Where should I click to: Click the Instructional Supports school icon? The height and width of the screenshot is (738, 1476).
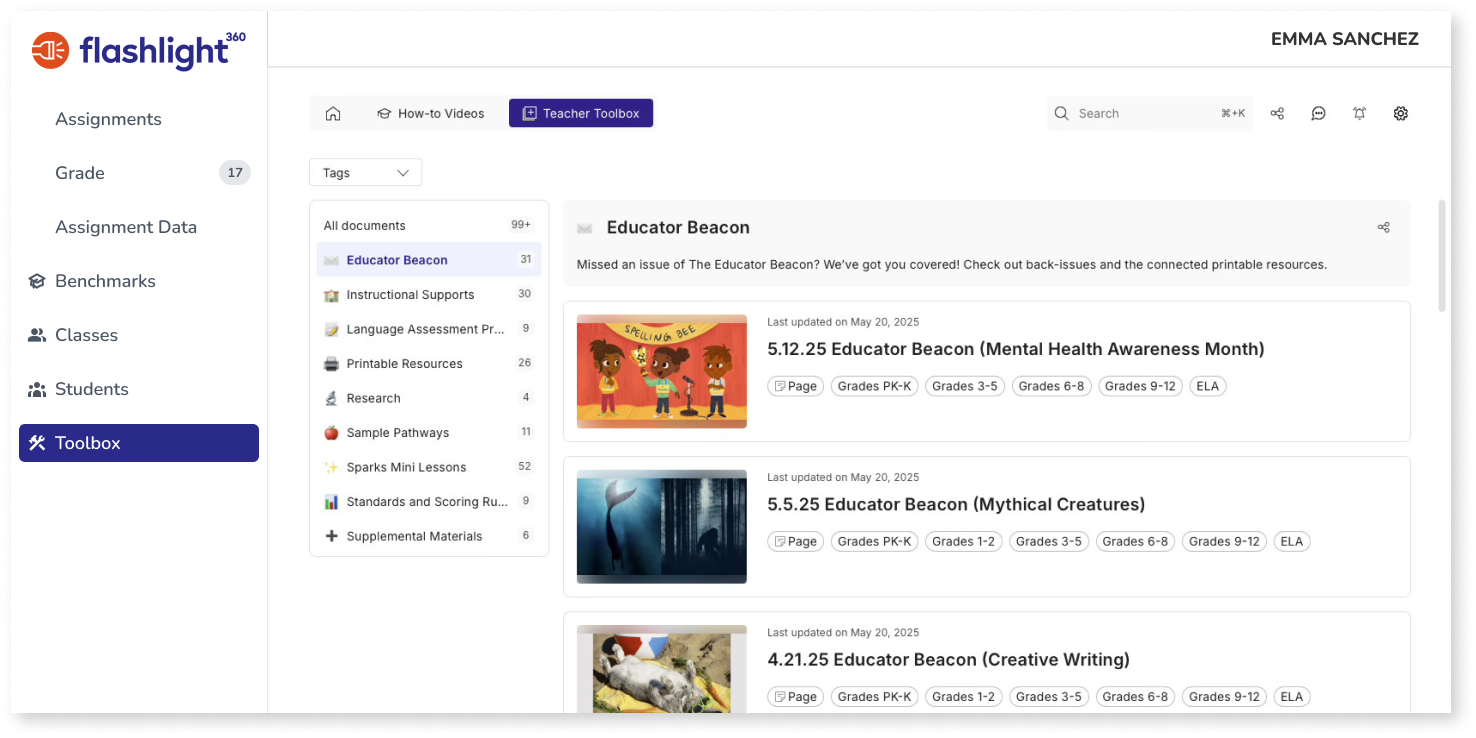(x=331, y=295)
